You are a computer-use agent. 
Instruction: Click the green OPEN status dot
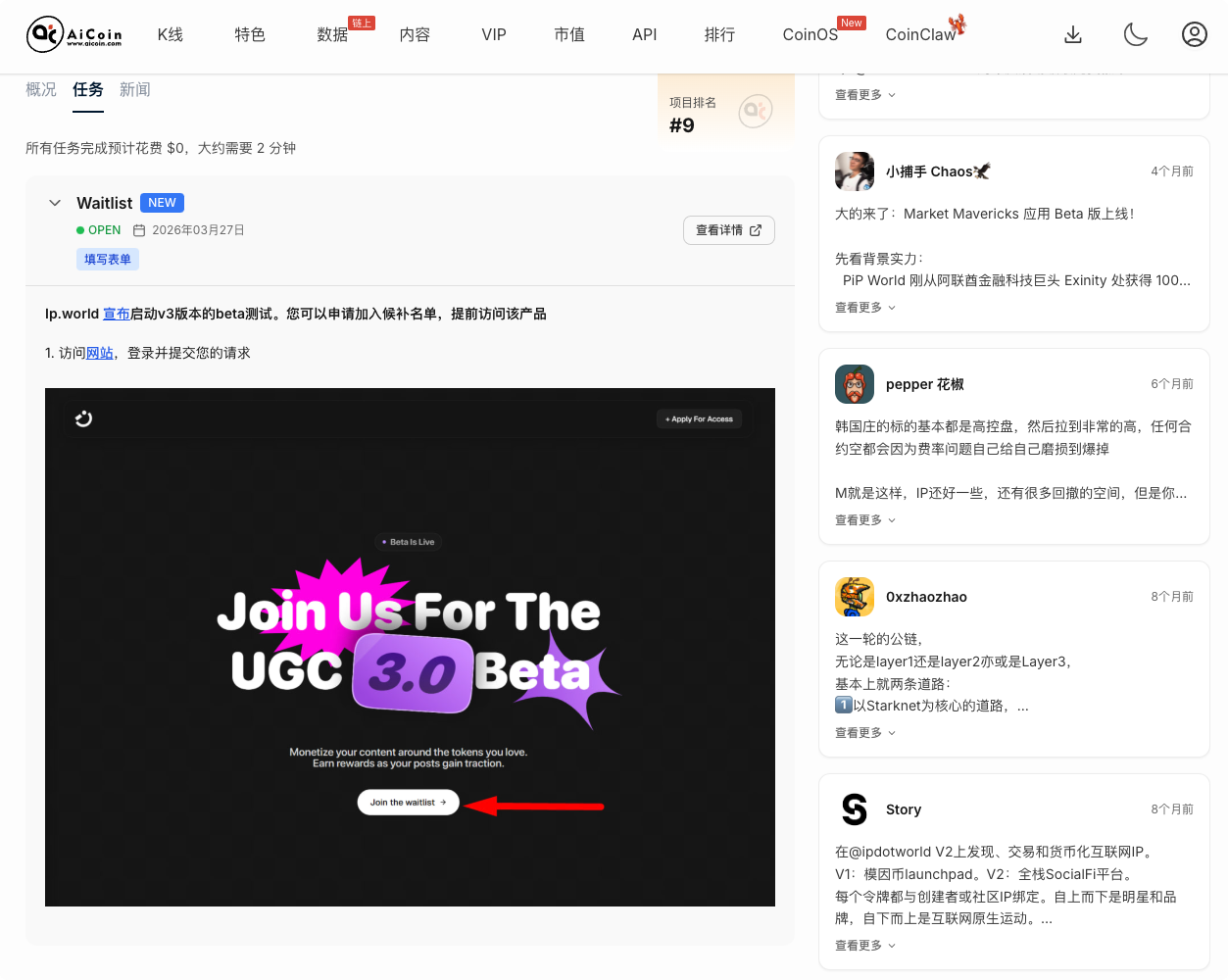tap(79, 229)
